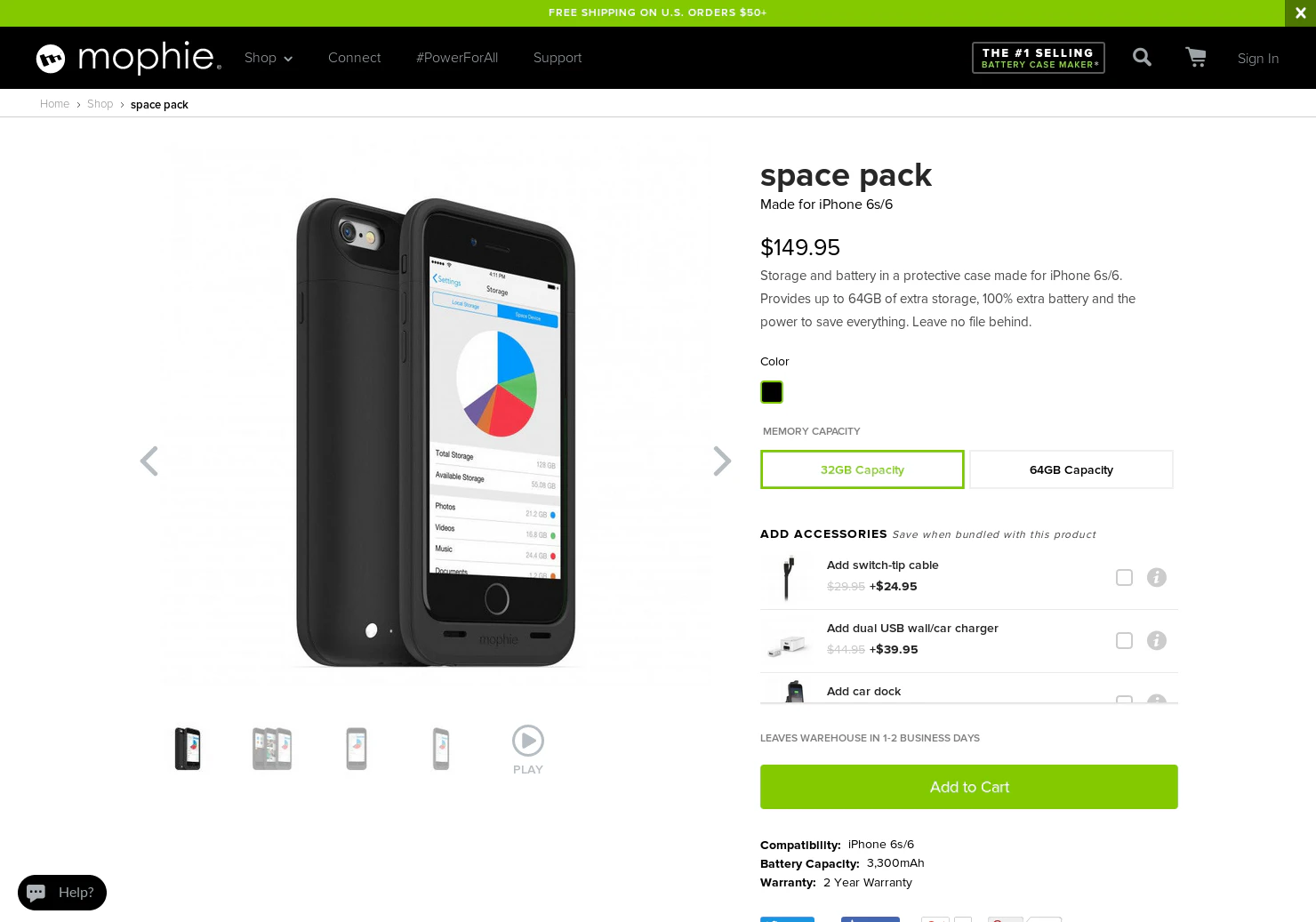Screen dimensions: 1316x922
Task: Check the Add switch-tip cable checkbox
Action: [x=1124, y=577]
